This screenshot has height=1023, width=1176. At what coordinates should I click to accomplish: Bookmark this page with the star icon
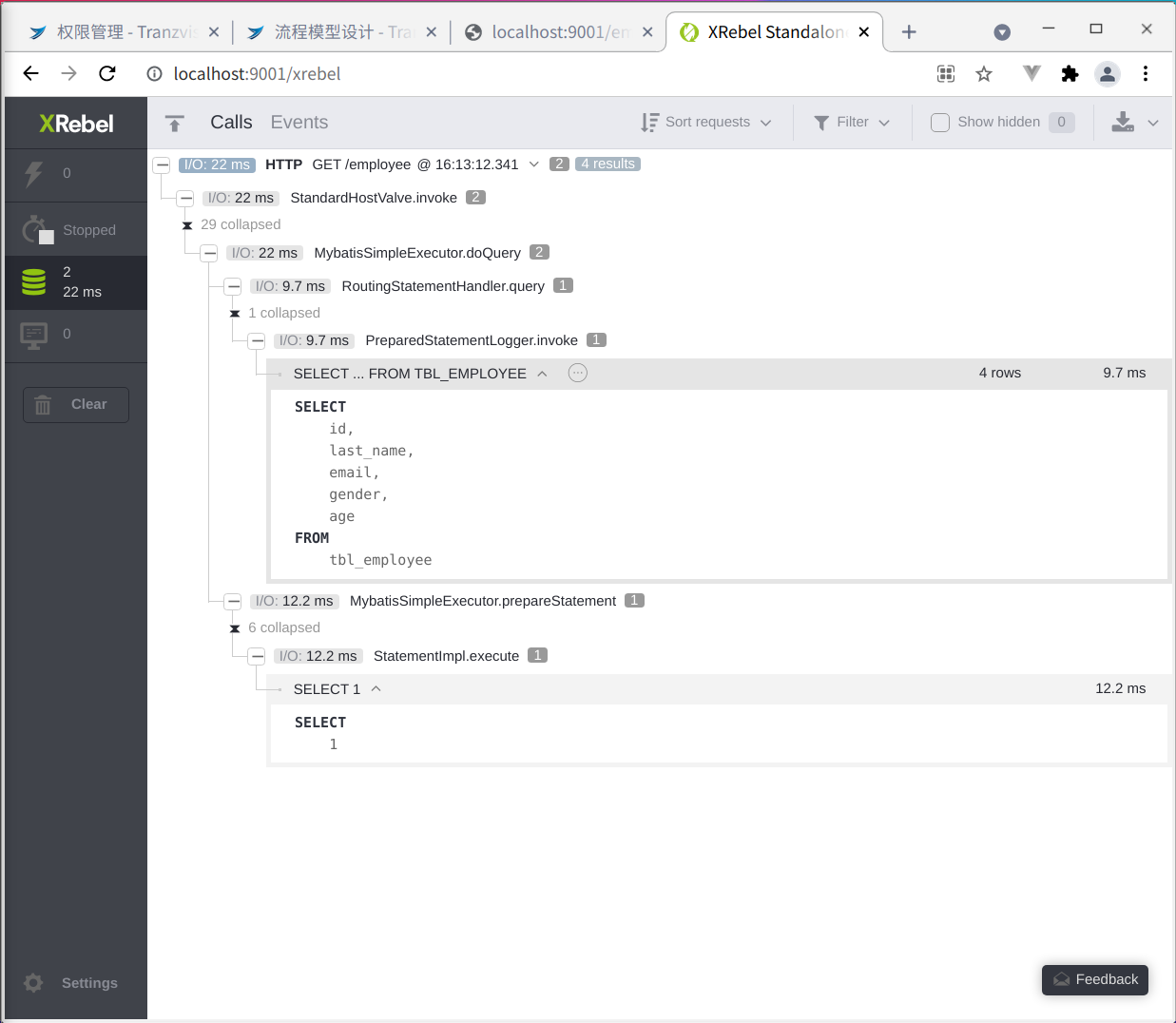tap(984, 74)
